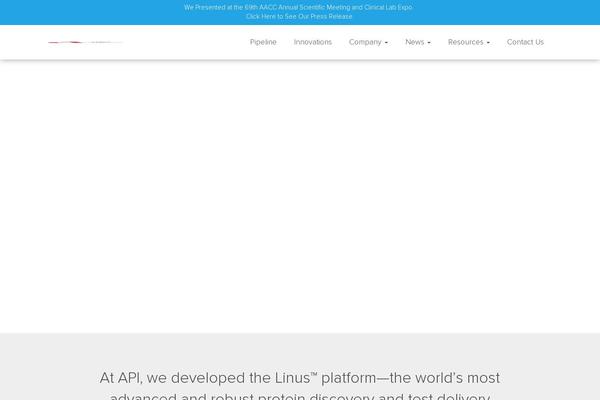Expand the News dropdown menu

click(418, 42)
